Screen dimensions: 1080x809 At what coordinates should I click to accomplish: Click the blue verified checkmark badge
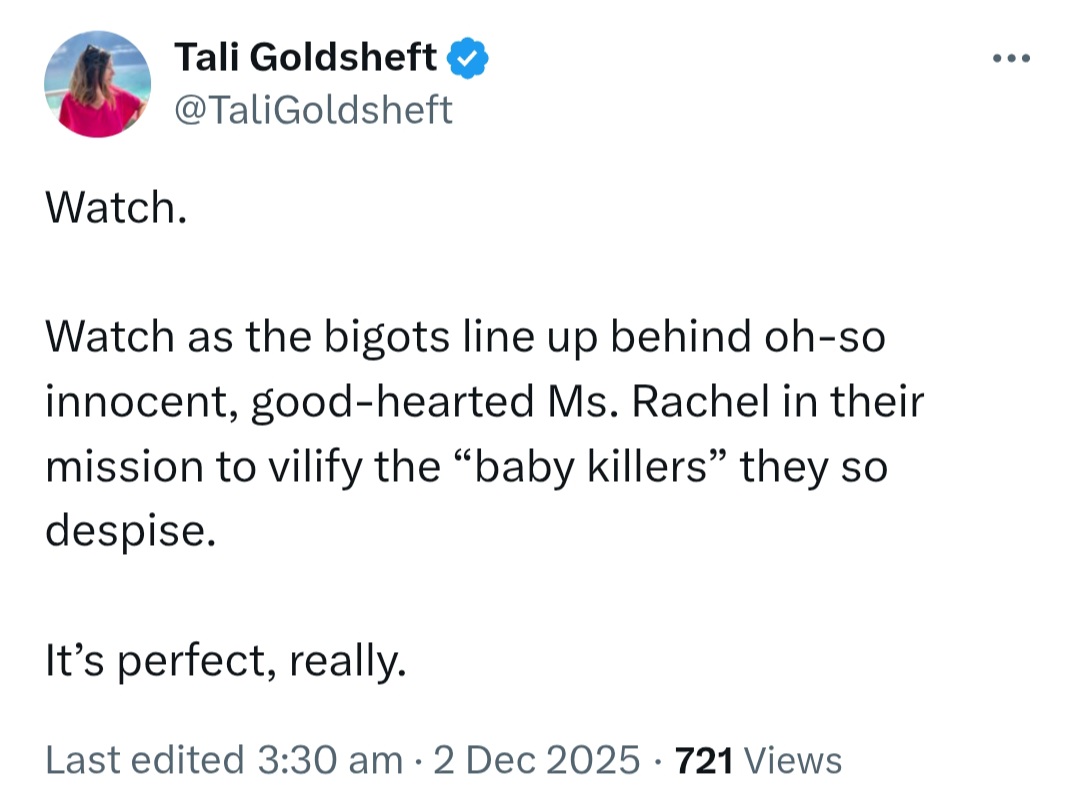468,58
